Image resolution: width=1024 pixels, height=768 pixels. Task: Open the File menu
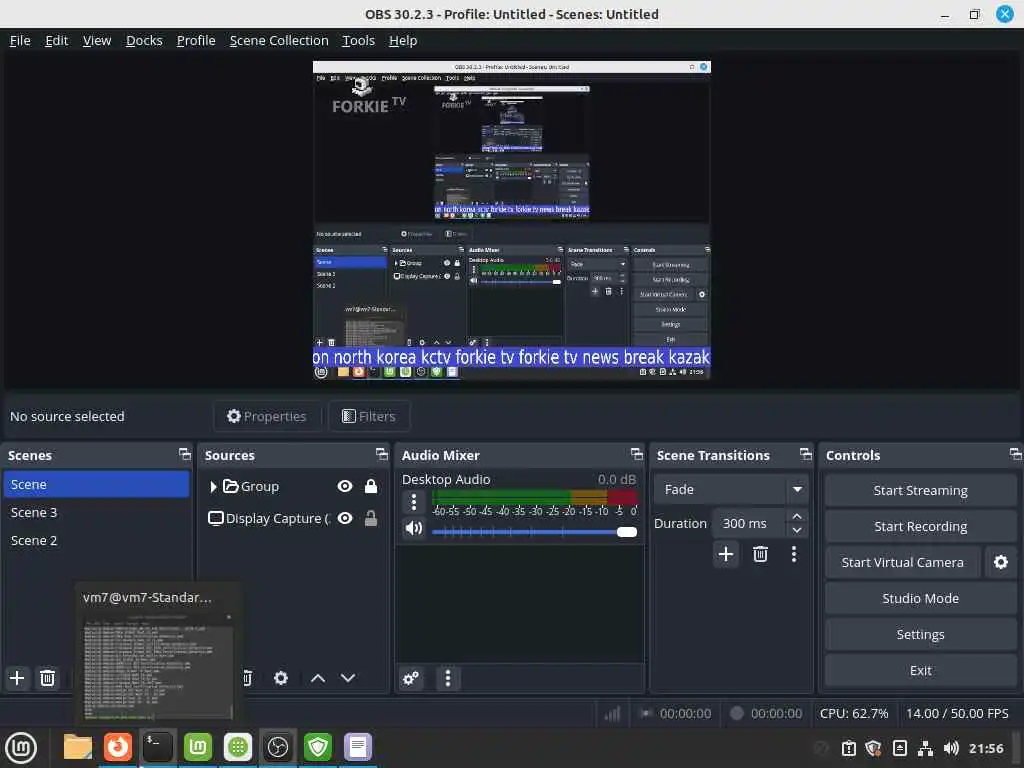20,40
